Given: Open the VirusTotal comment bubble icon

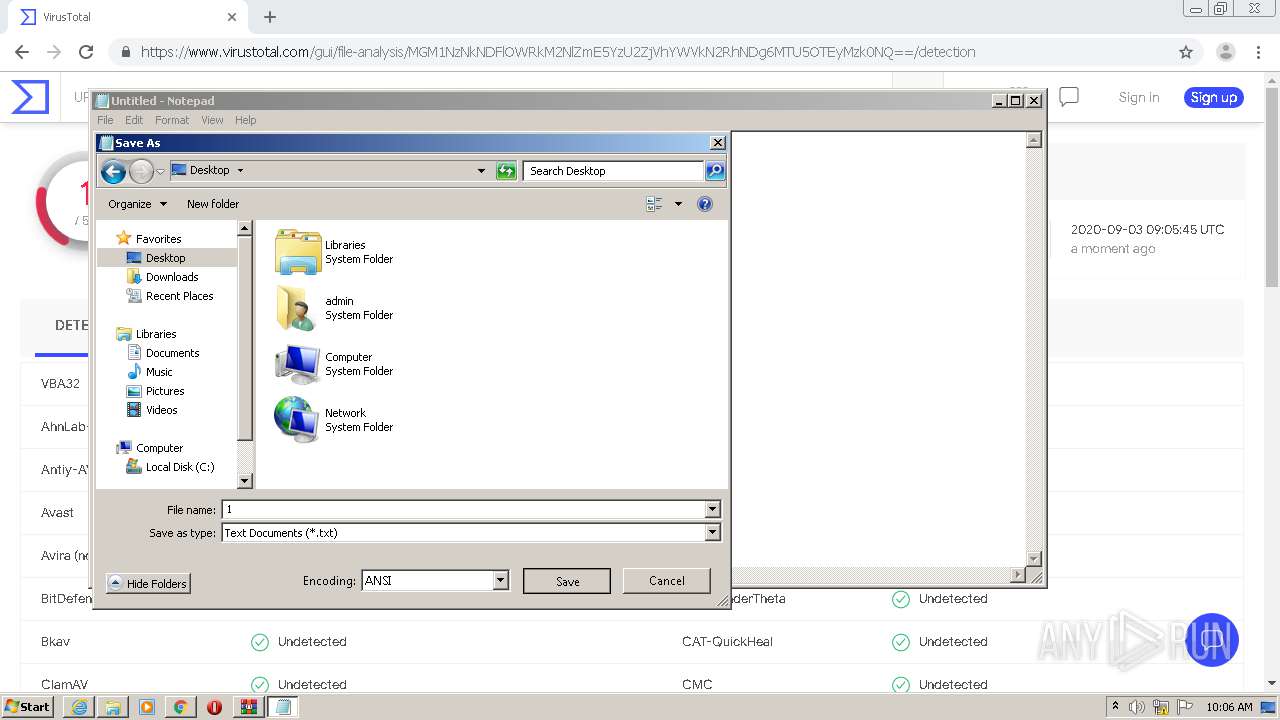Looking at the screenshot, I should pos(1069,97).
